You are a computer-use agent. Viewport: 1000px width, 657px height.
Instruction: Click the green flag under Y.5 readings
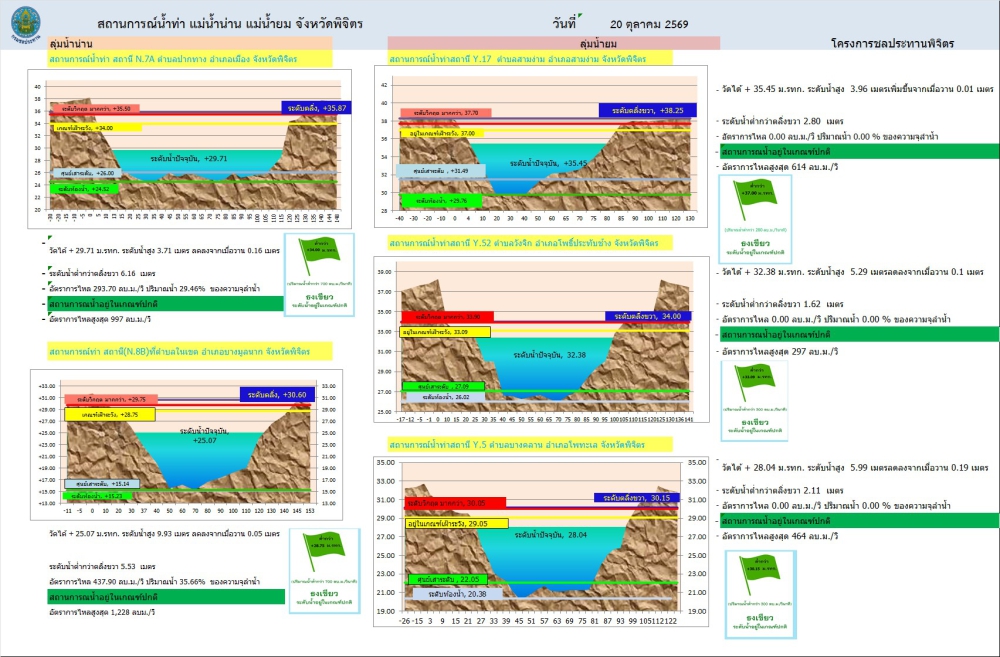[760, 594]
